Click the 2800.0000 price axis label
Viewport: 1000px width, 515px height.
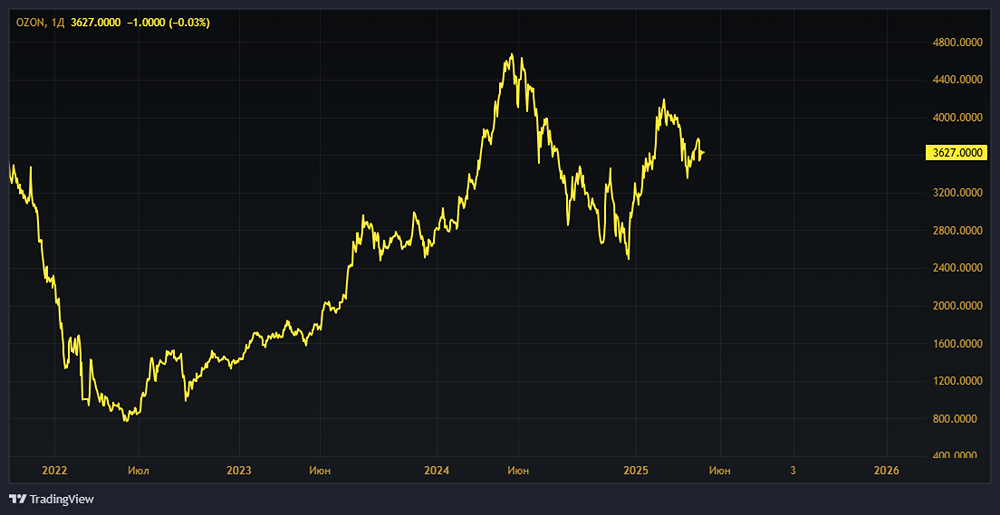click(x=956, y=231)
